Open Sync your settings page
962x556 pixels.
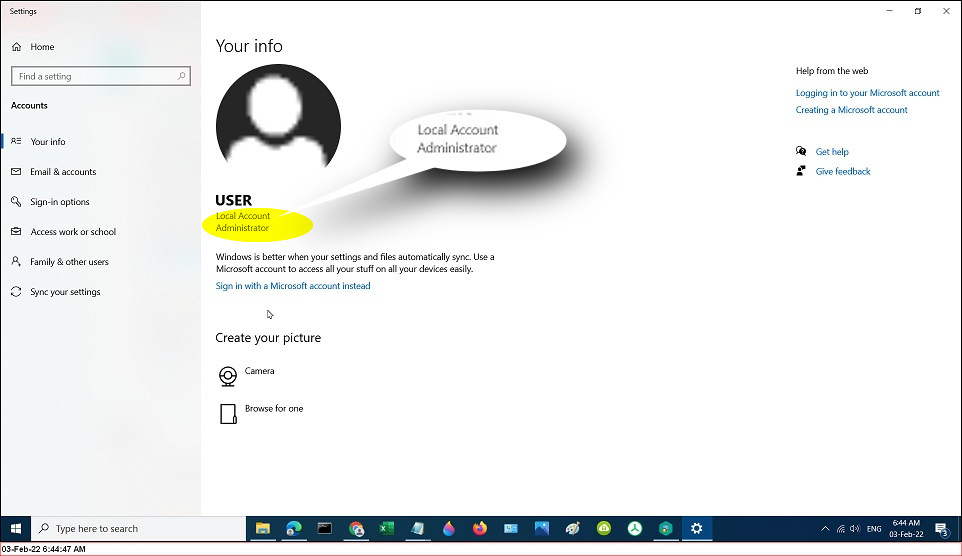tap(65, 292)
